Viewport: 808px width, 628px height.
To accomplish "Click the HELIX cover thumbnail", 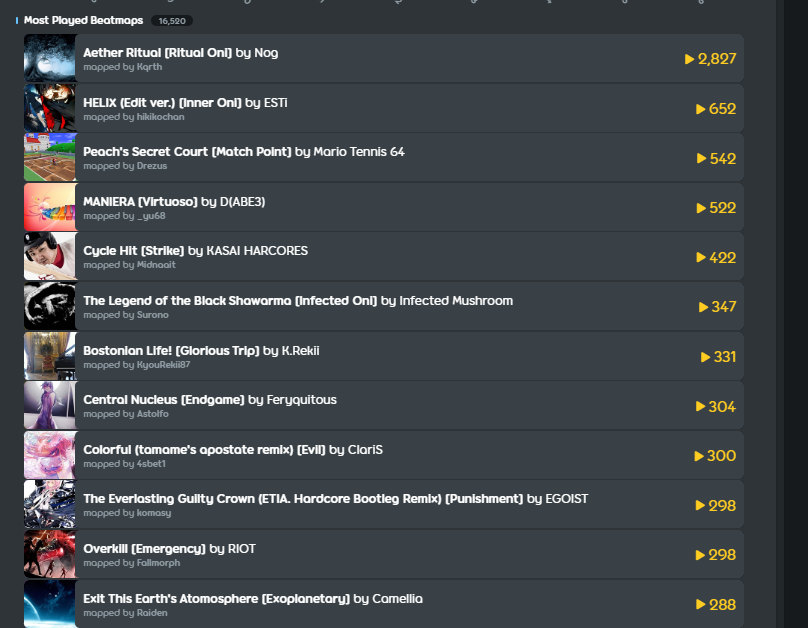I will coord(50,108).
